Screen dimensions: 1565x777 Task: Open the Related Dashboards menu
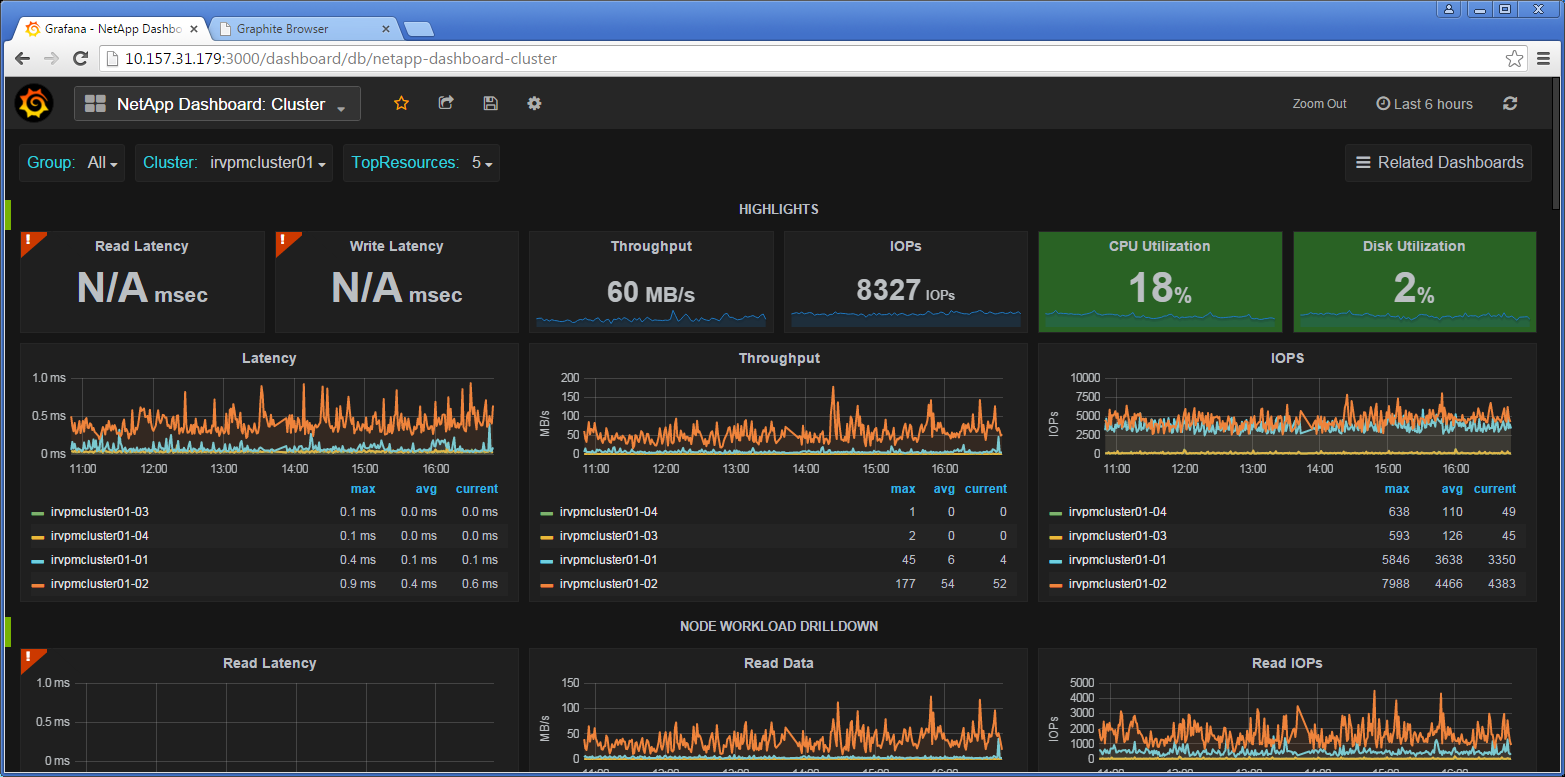[1438, 163]
